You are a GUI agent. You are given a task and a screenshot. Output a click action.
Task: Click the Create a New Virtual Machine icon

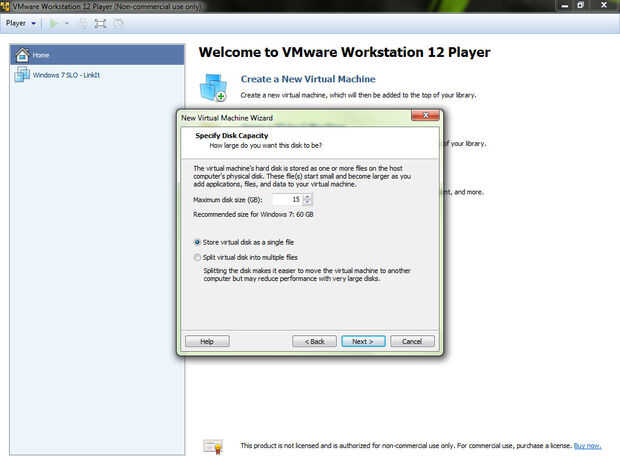pos(214,87)
